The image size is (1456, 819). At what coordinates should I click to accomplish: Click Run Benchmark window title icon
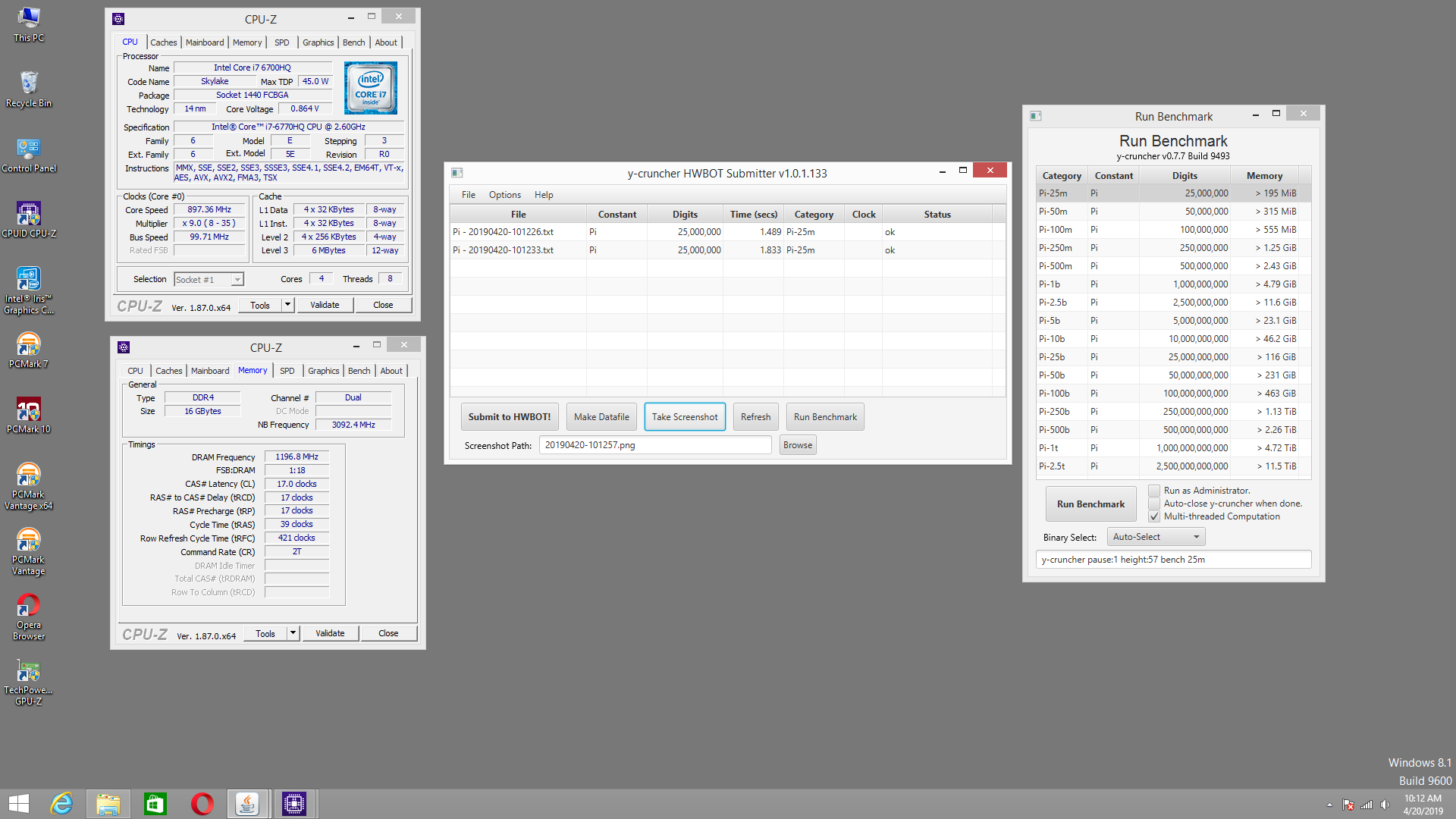(1036, 116)
